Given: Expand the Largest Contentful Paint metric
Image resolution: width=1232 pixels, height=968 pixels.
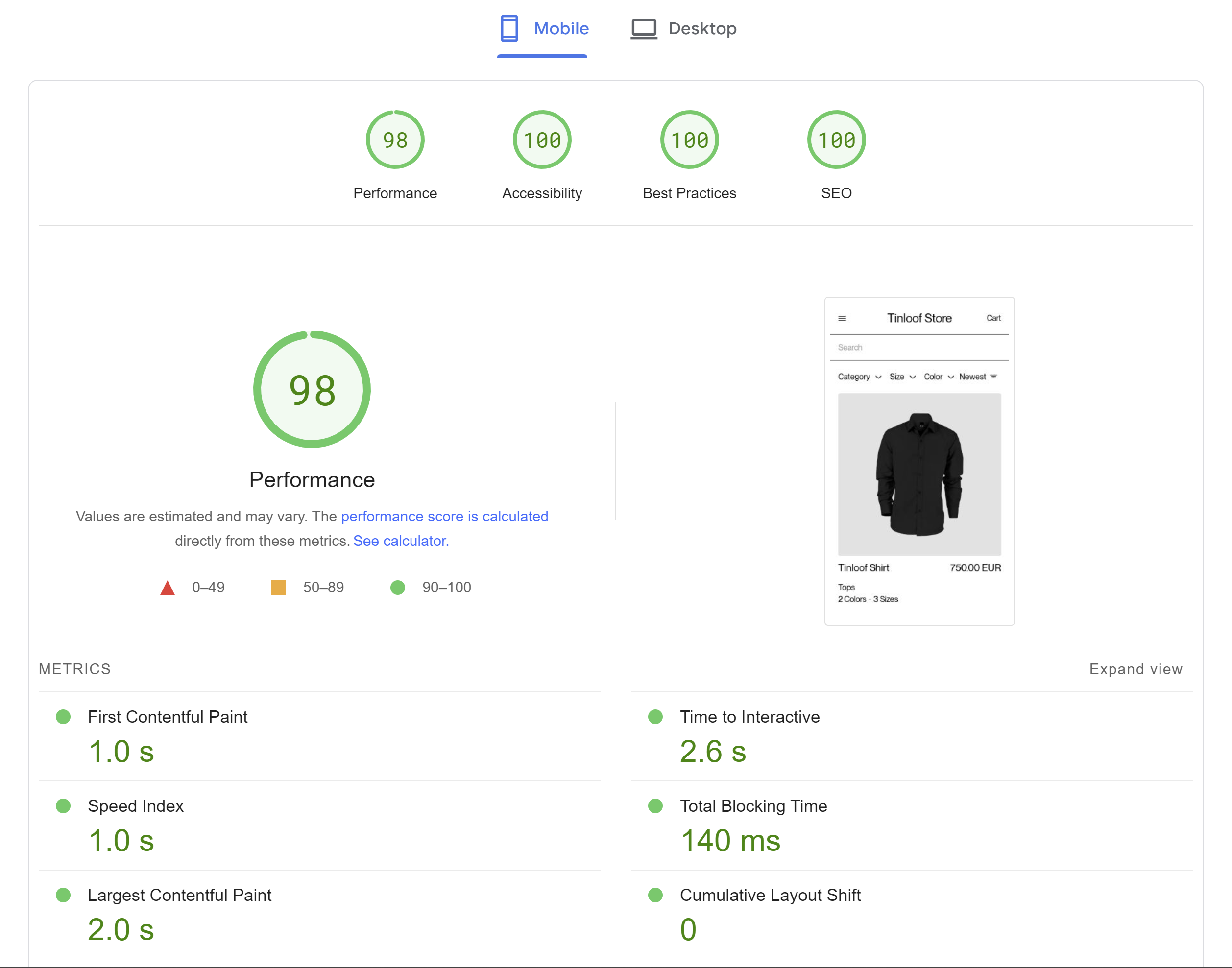Looking at the screenshot, I should (179, 895).
